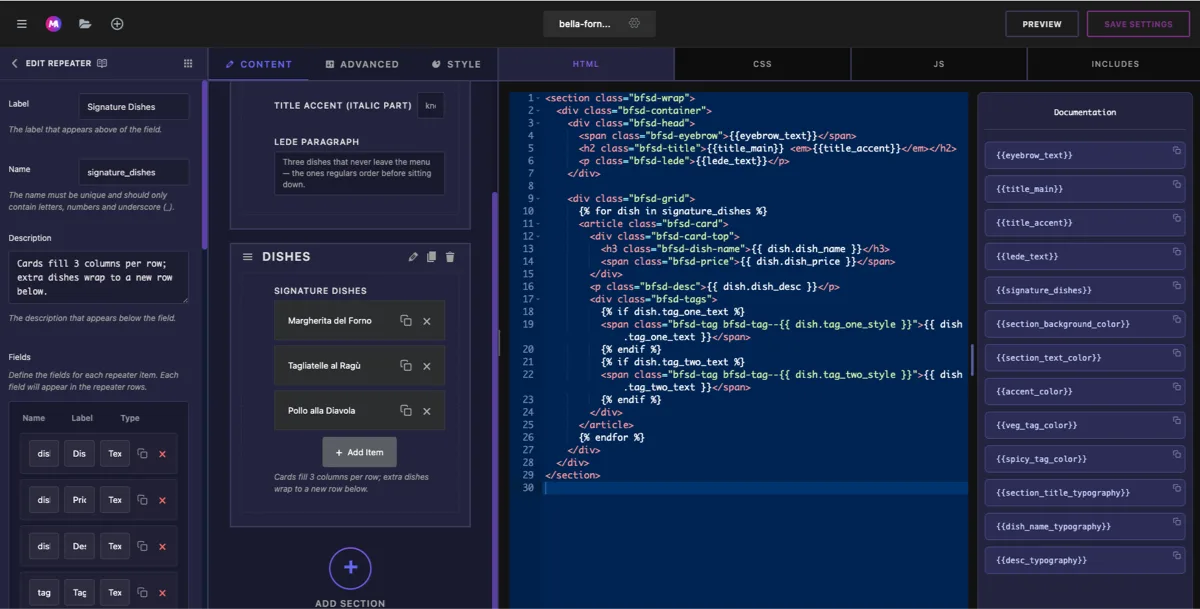This screenshot has height=609, width=1200.
Task: Switch to the CONTENT tab
Action: pyautogui.click(x=259, y=64)
